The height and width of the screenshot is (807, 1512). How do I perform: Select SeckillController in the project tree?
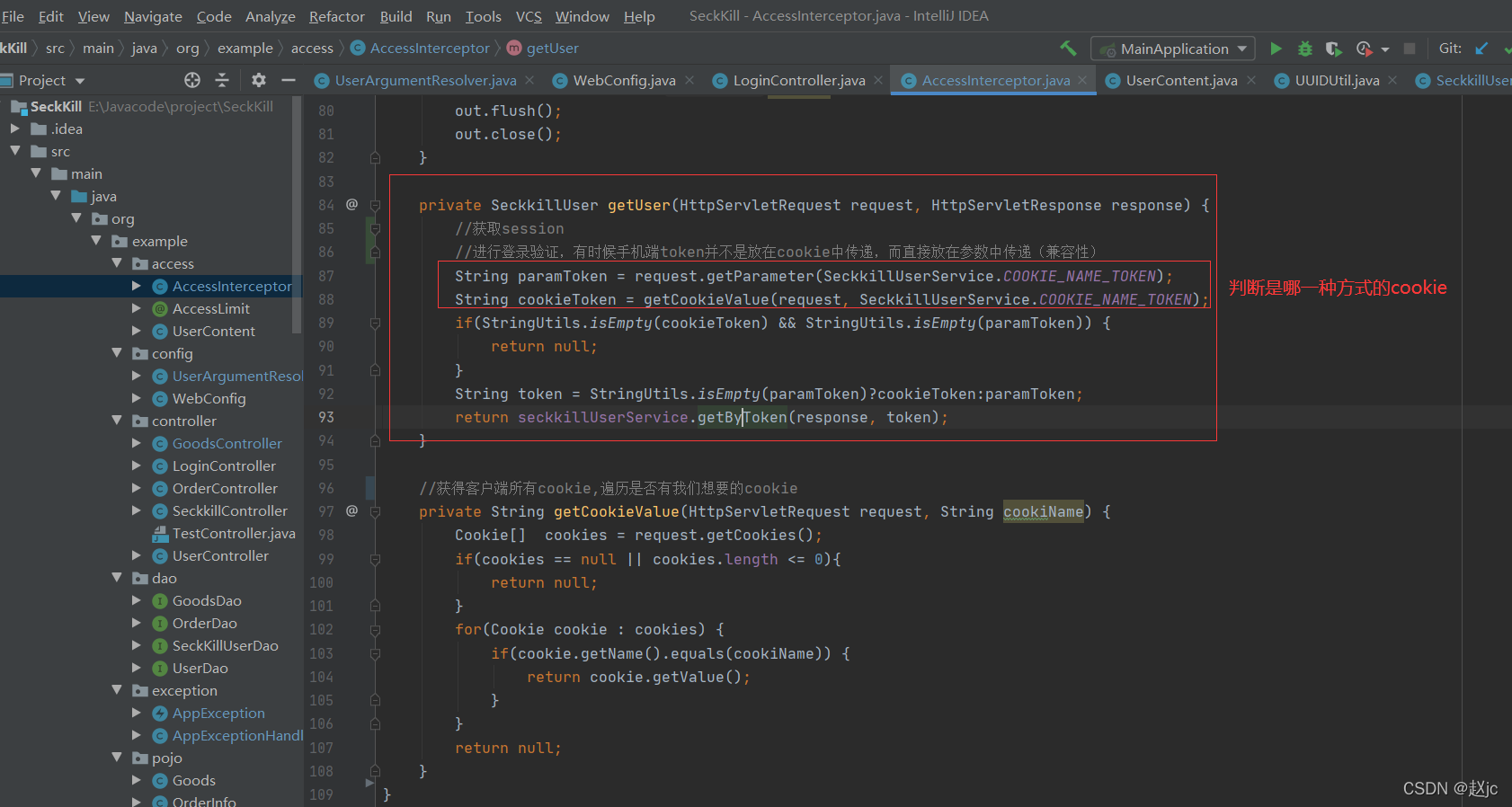point(230,510)
